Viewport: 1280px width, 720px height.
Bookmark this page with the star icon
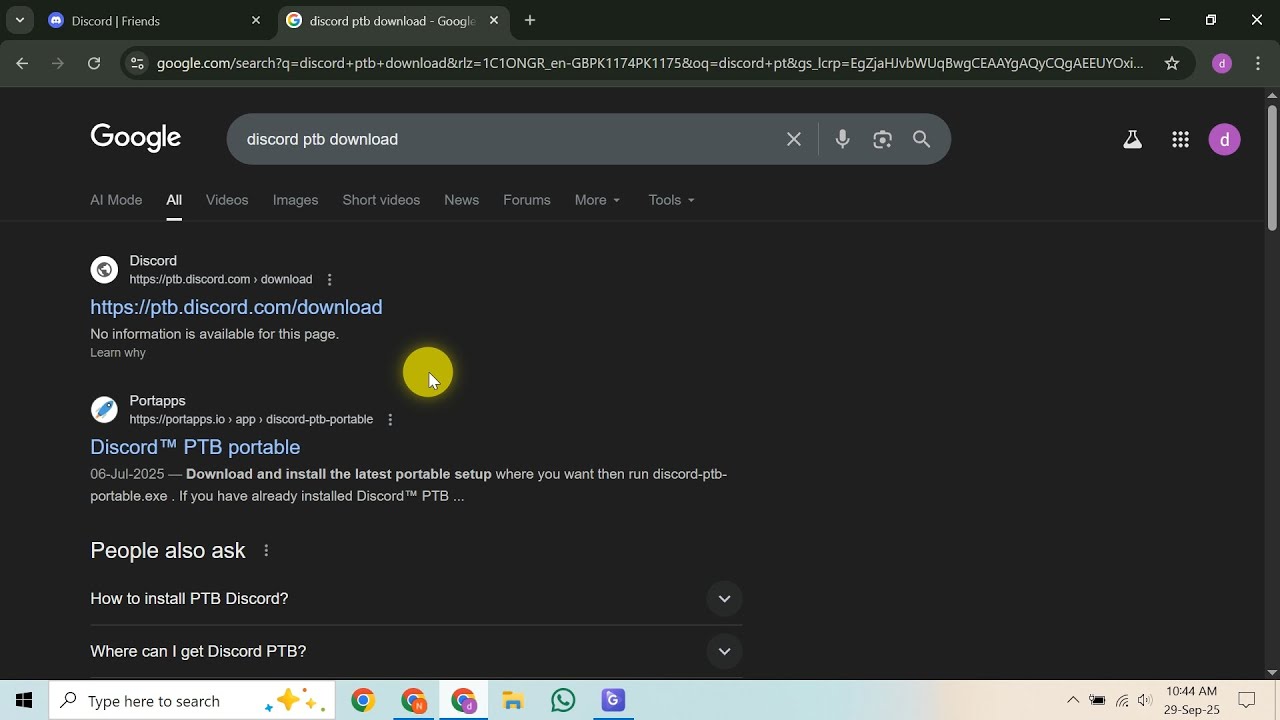click(1172, 63)
